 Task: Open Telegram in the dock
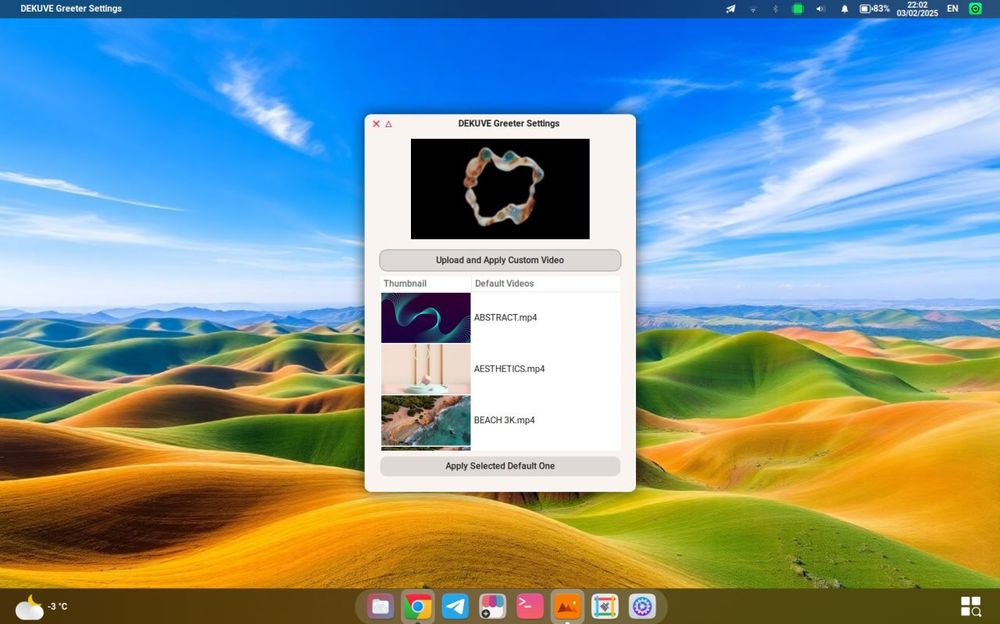pyautogui.click(x=455, y=606)
